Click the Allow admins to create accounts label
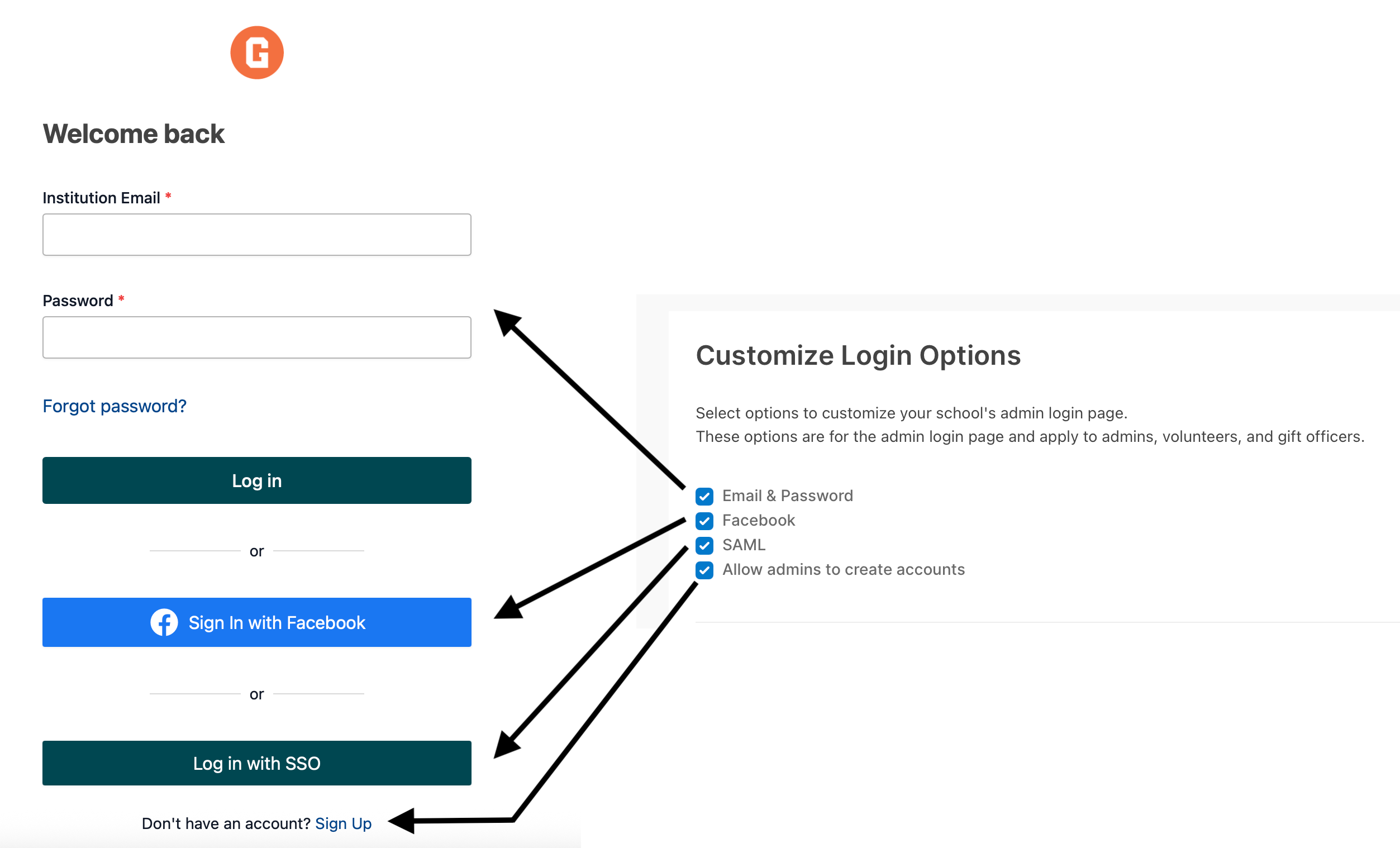 click(x=843, y=570)
